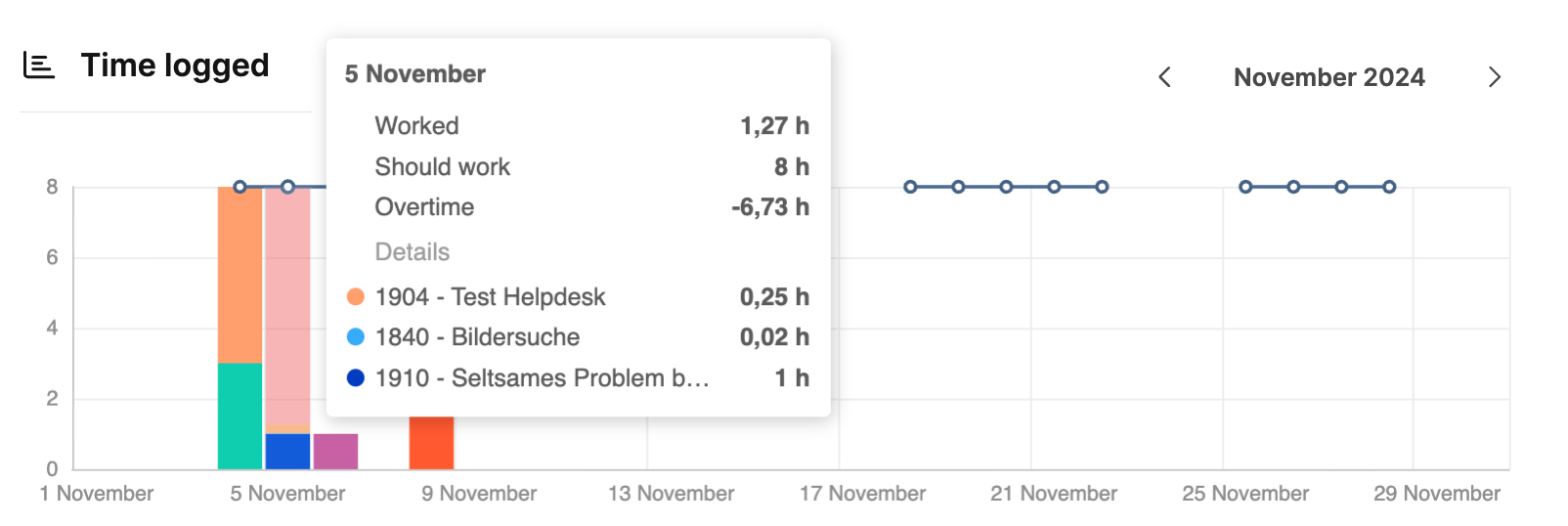Screen dimensions: 1568x526
Task: Open the 1904 - Test Helpdesk entry
Action: (x=490, y=296)
